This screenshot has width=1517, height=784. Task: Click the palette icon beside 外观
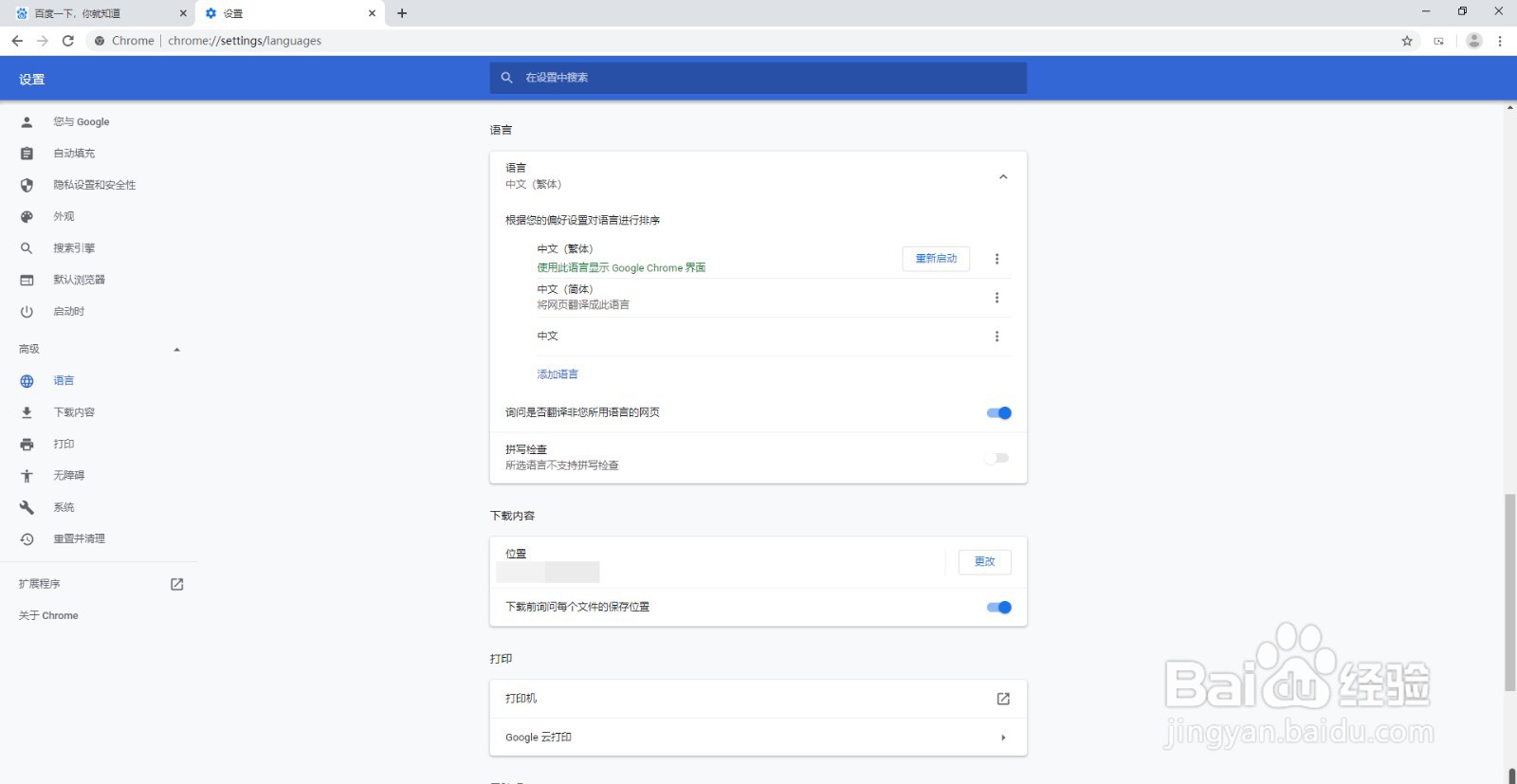[27, 216]
